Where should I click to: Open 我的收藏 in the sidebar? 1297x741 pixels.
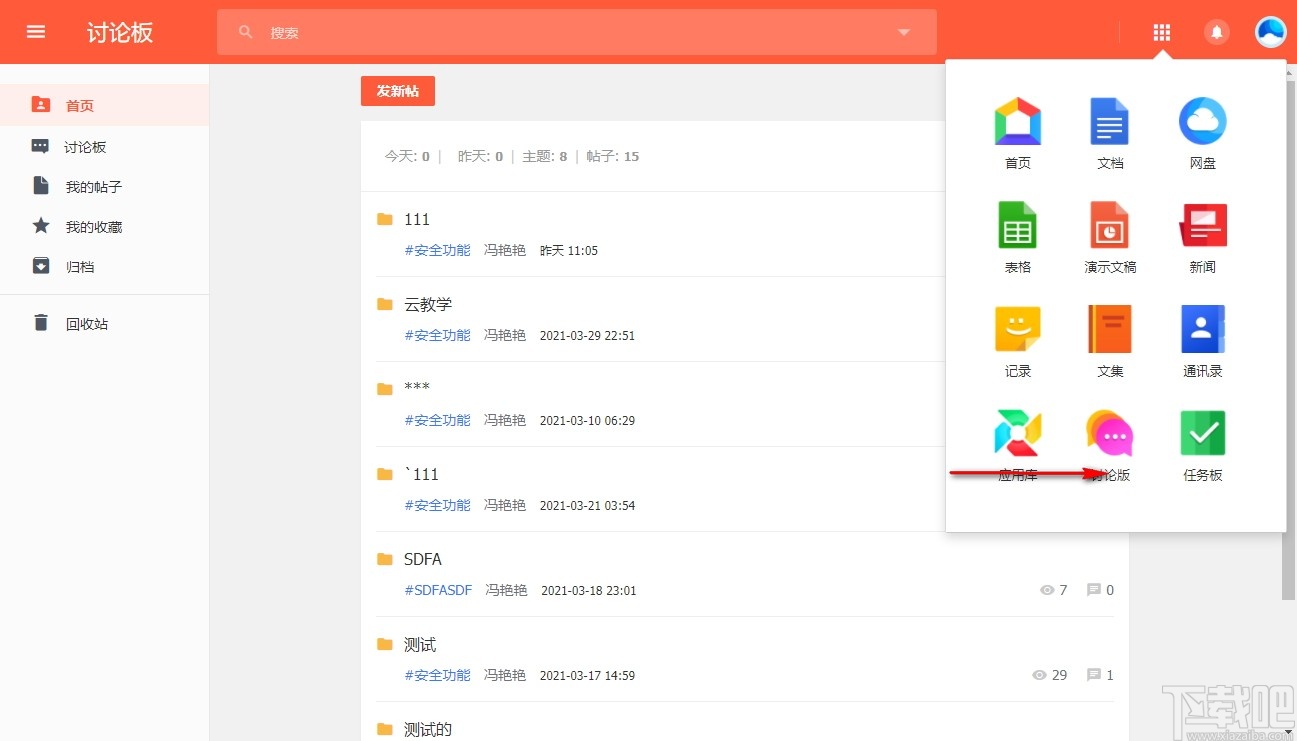click(104, 227)
